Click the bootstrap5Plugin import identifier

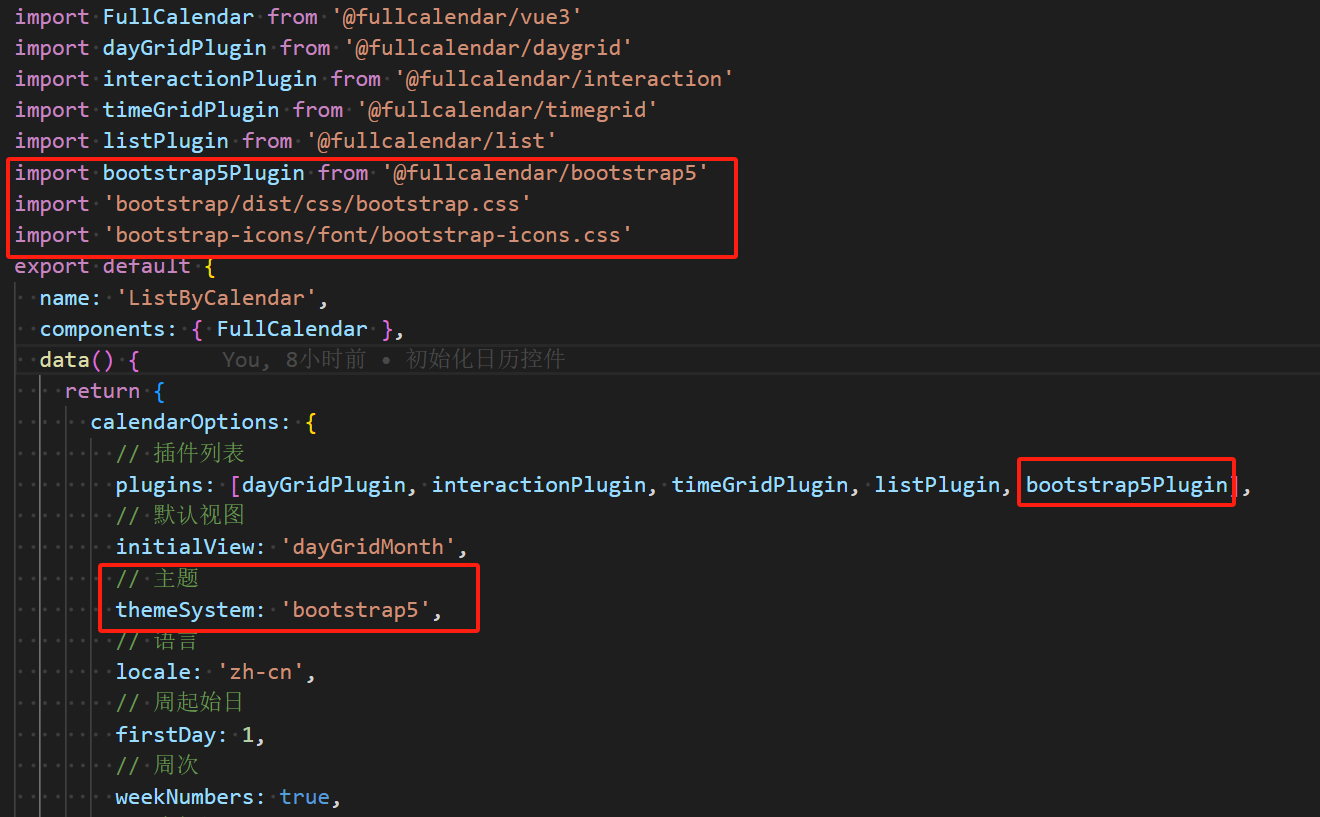[x=203, y=173]
